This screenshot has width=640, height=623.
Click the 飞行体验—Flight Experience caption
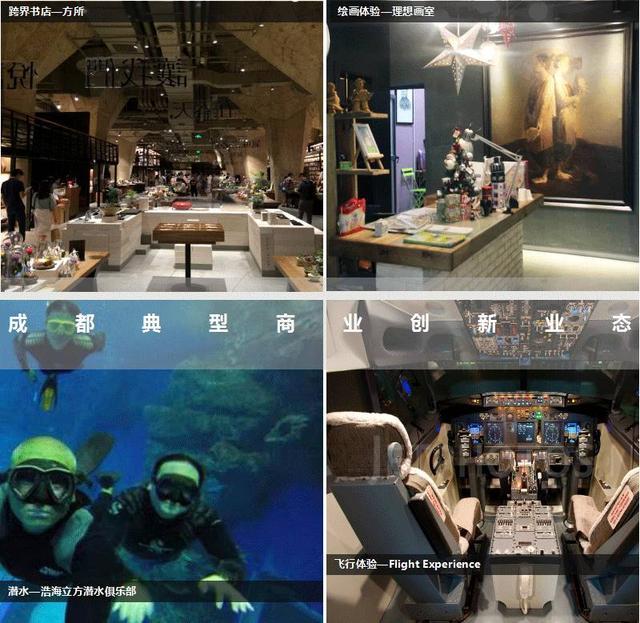coord(409,564)
